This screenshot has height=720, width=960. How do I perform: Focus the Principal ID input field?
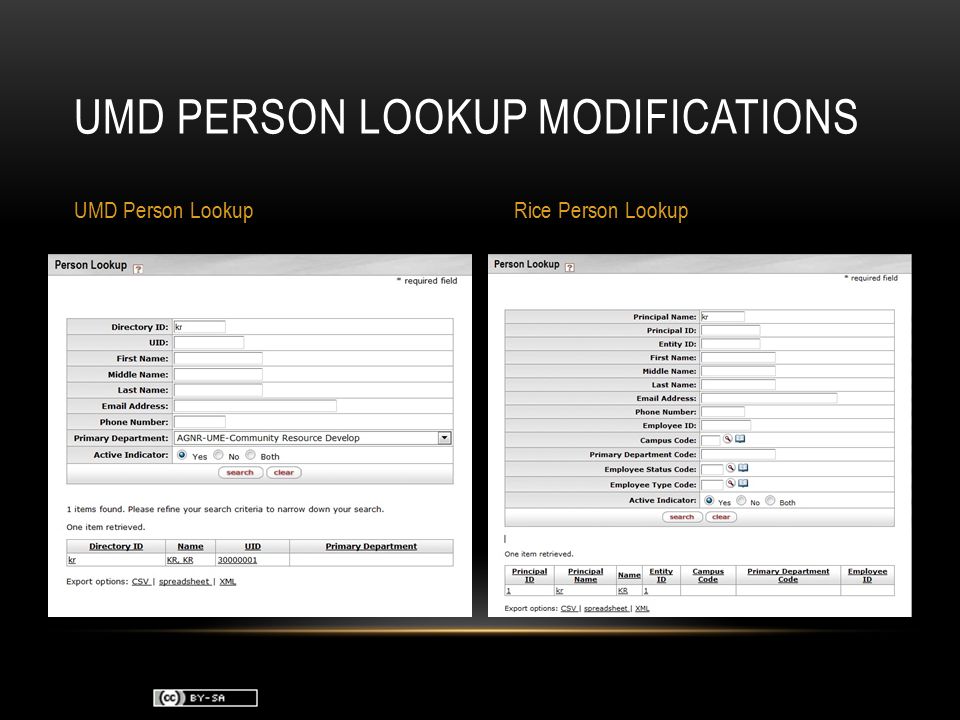[730, 331]
